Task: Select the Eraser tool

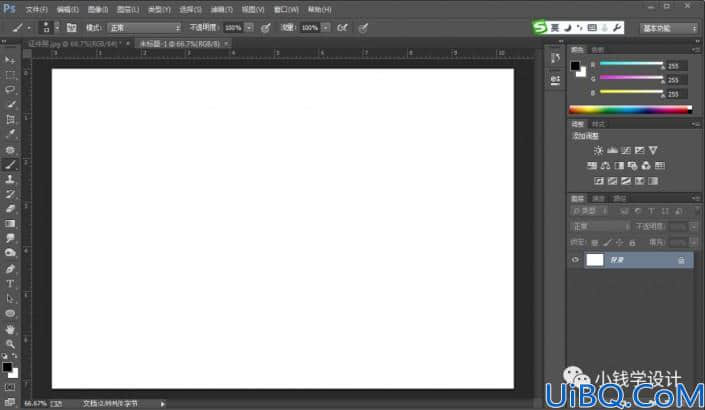Action: (10, 209)
